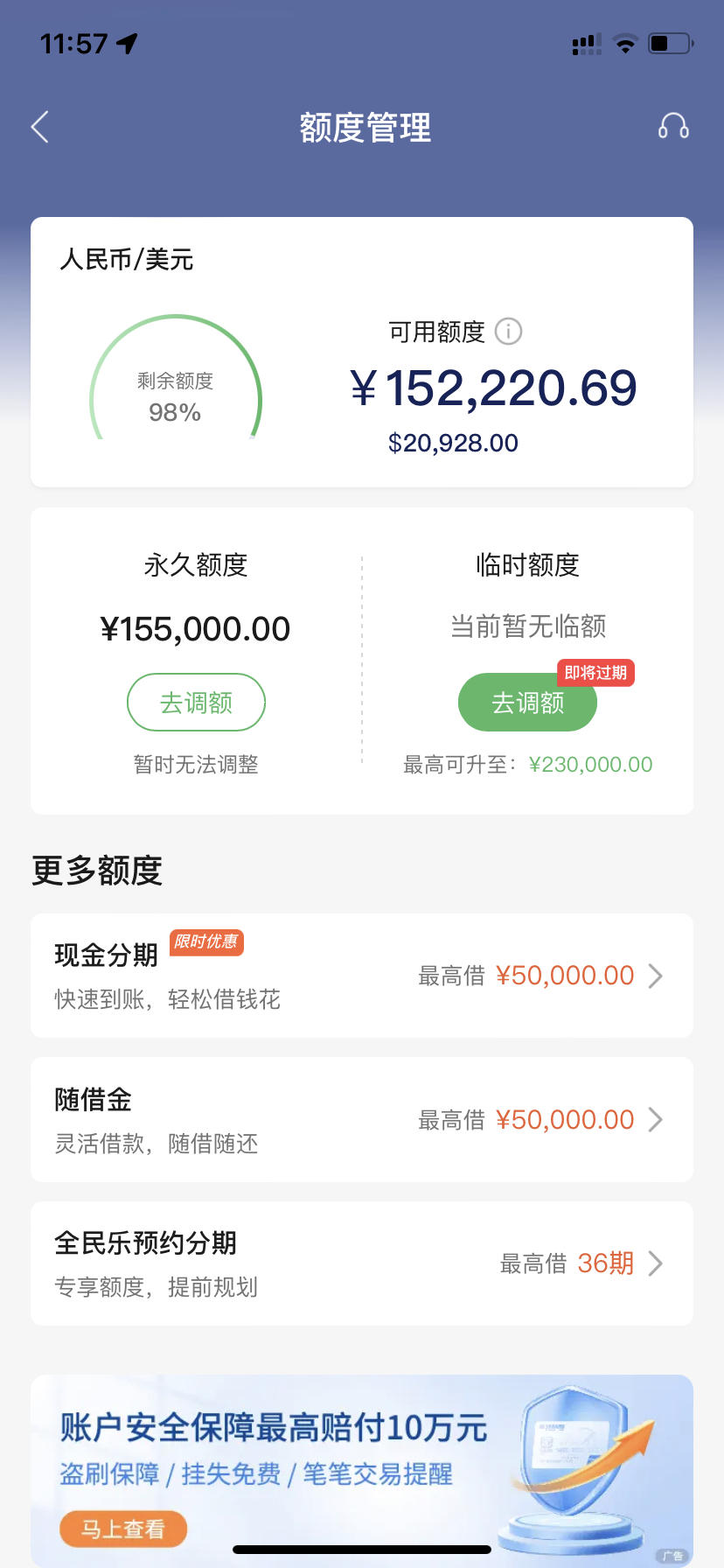This screenshot has height=1568, width=724.
Task: Open customer service headset icon
Action: 673,127
